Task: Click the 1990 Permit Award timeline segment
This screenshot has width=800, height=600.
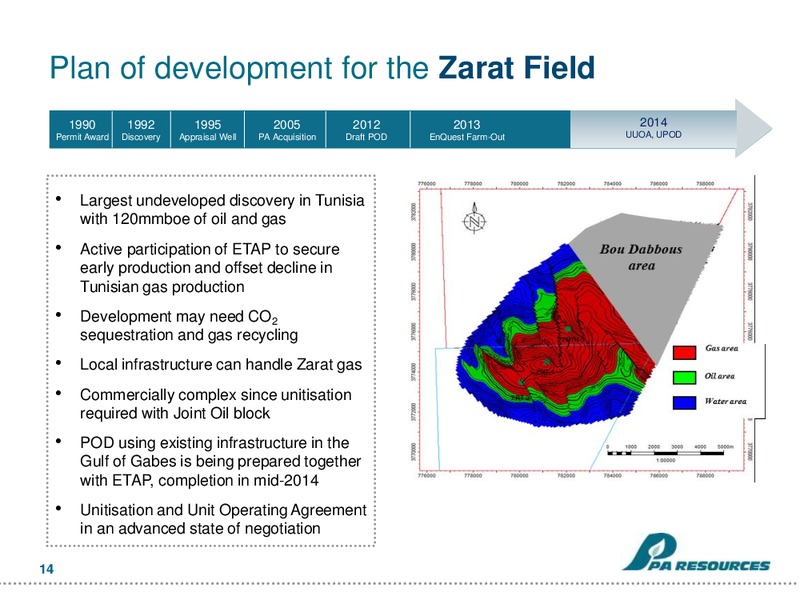Action: click(81, 130)
